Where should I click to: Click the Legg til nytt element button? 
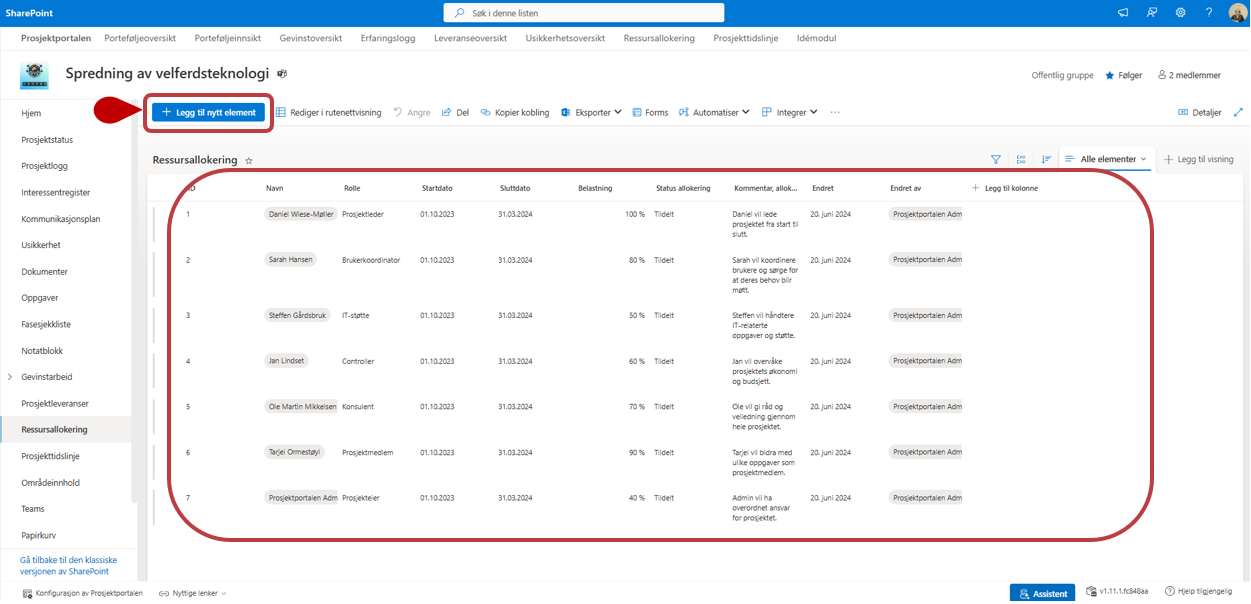click(209, 113)
